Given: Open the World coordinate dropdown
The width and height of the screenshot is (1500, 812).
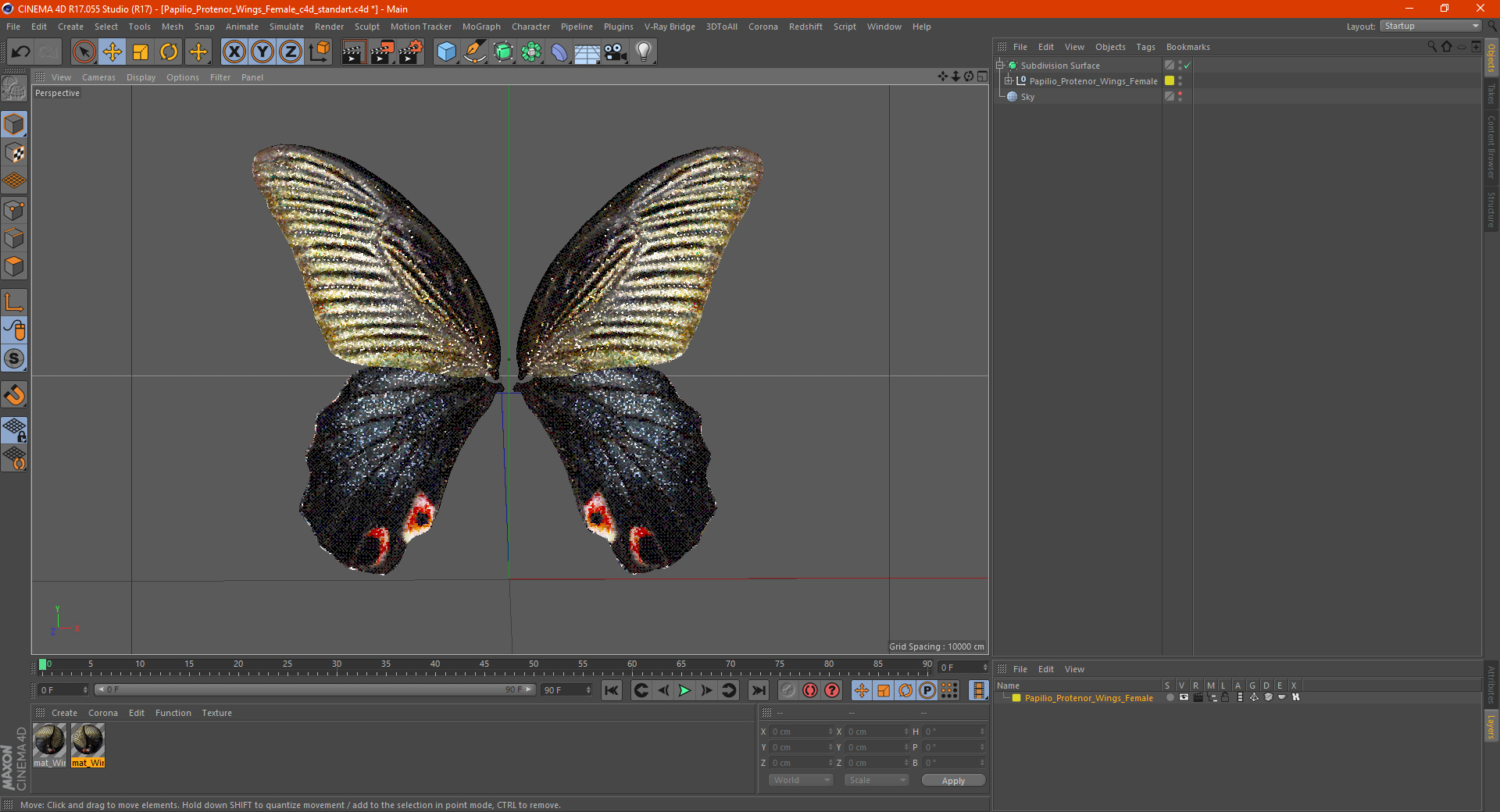Looking at the screenshot, I should (801, 780).
